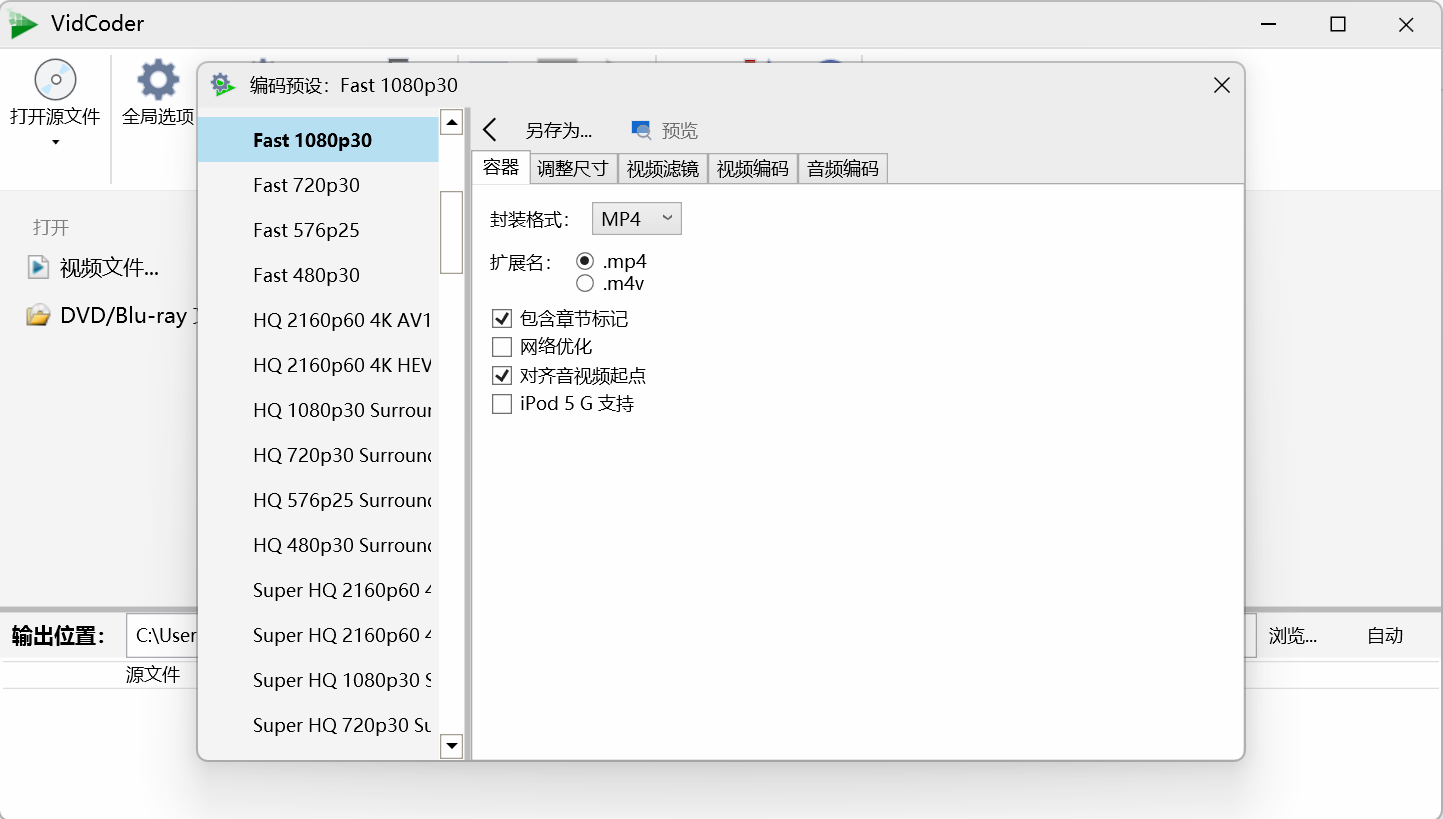Image resolution: width=1443 pixels, height=819 pixels.
Task: Click the 浏览... button for output location
Action: (1294, 635)
